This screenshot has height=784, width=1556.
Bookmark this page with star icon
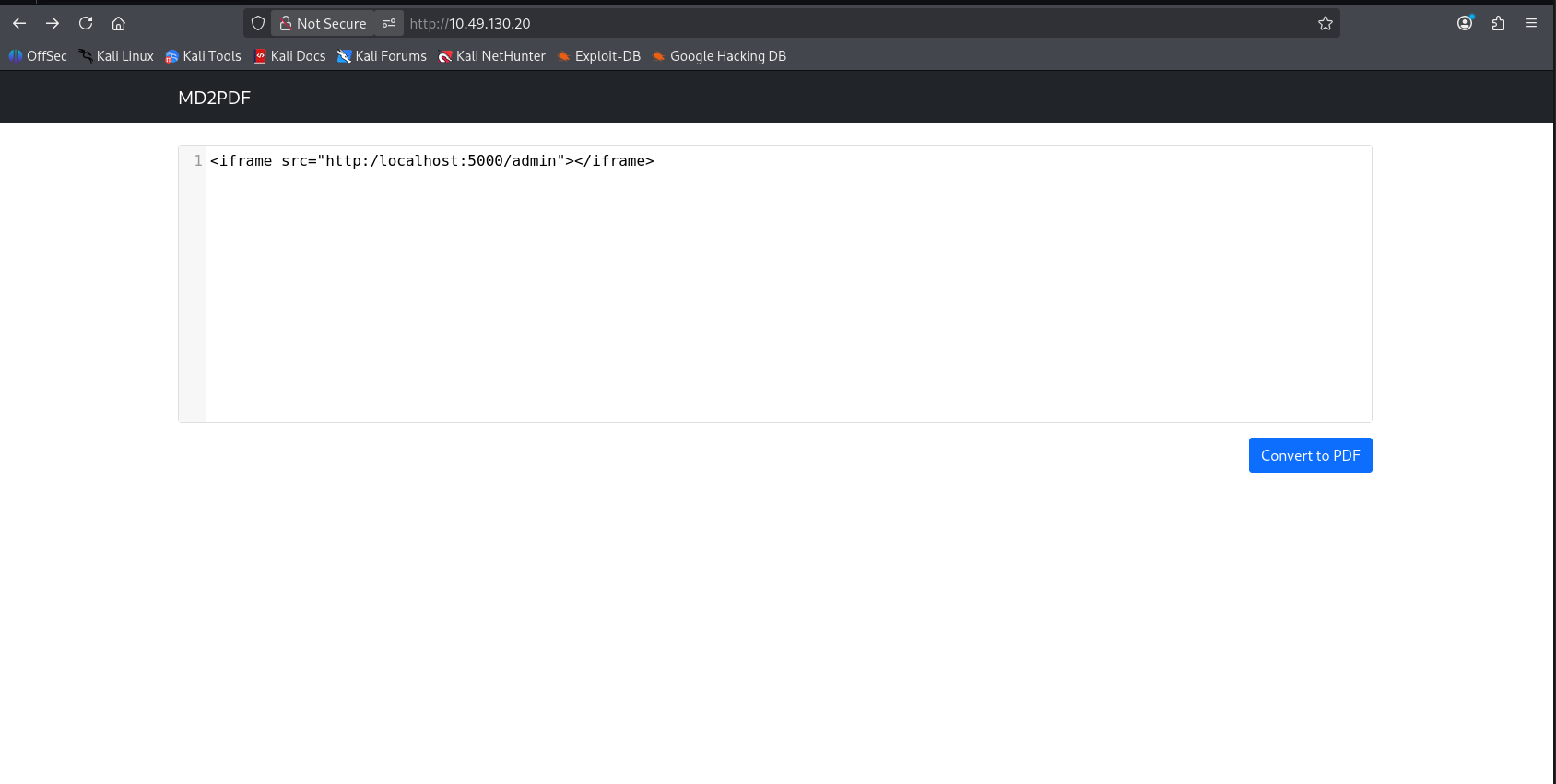(x=1326, y=23)
